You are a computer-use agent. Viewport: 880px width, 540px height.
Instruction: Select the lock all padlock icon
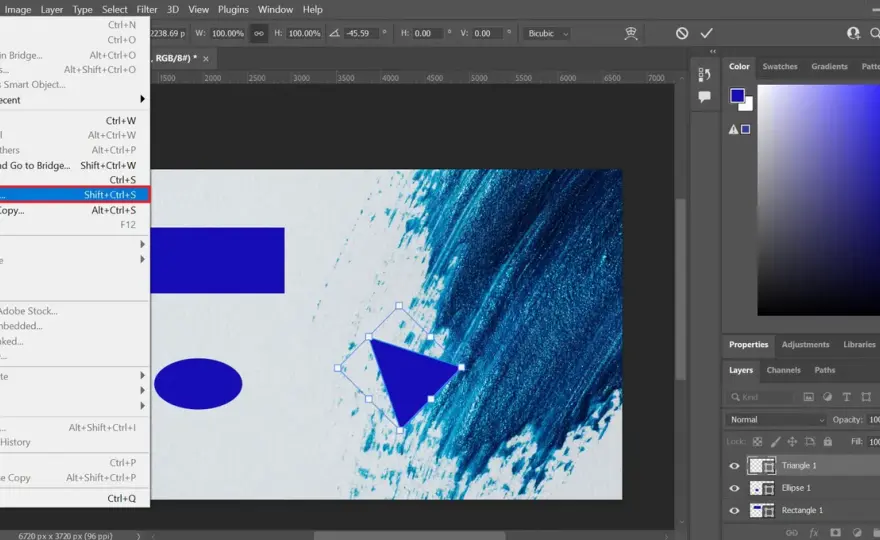827,442
